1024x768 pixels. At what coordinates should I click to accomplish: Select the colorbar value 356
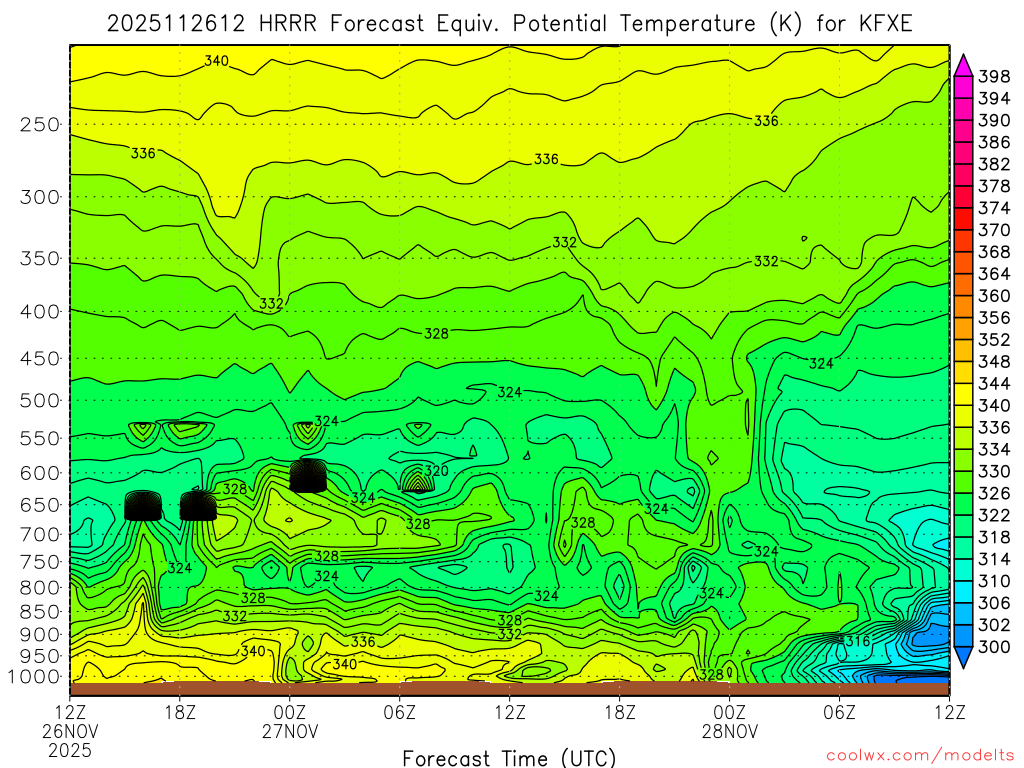[994, 318]
